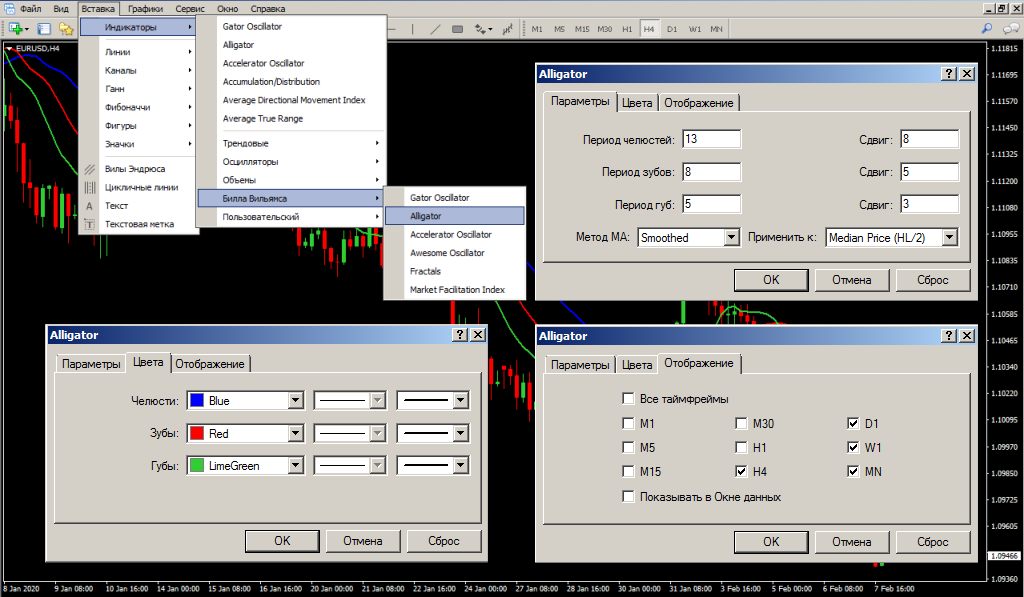
Task: Choose Awesome Oscillator from Bill Williams submenu
Action: click(x=447, y=253)
